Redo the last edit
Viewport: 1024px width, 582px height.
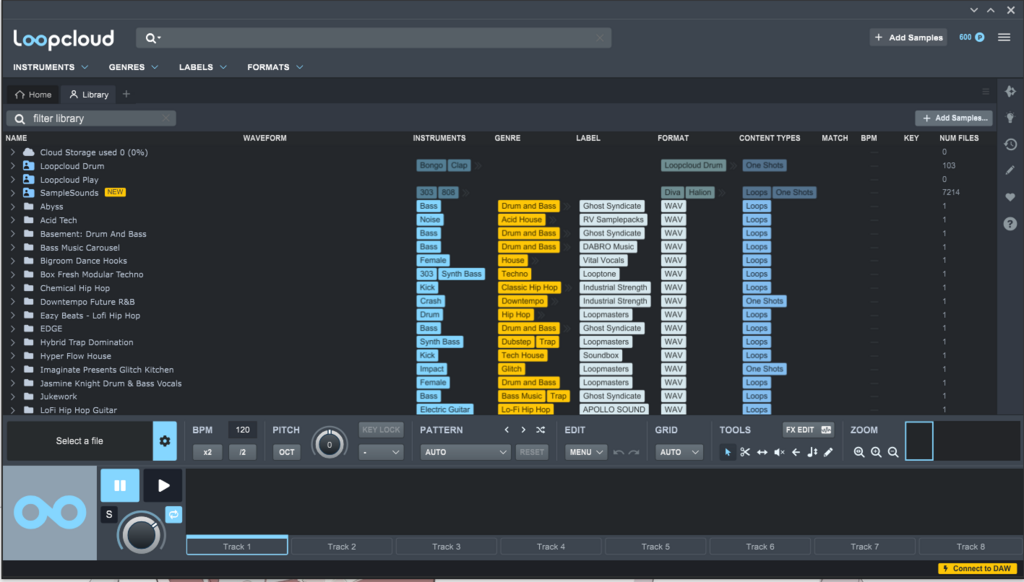click(x=633, y=452)
